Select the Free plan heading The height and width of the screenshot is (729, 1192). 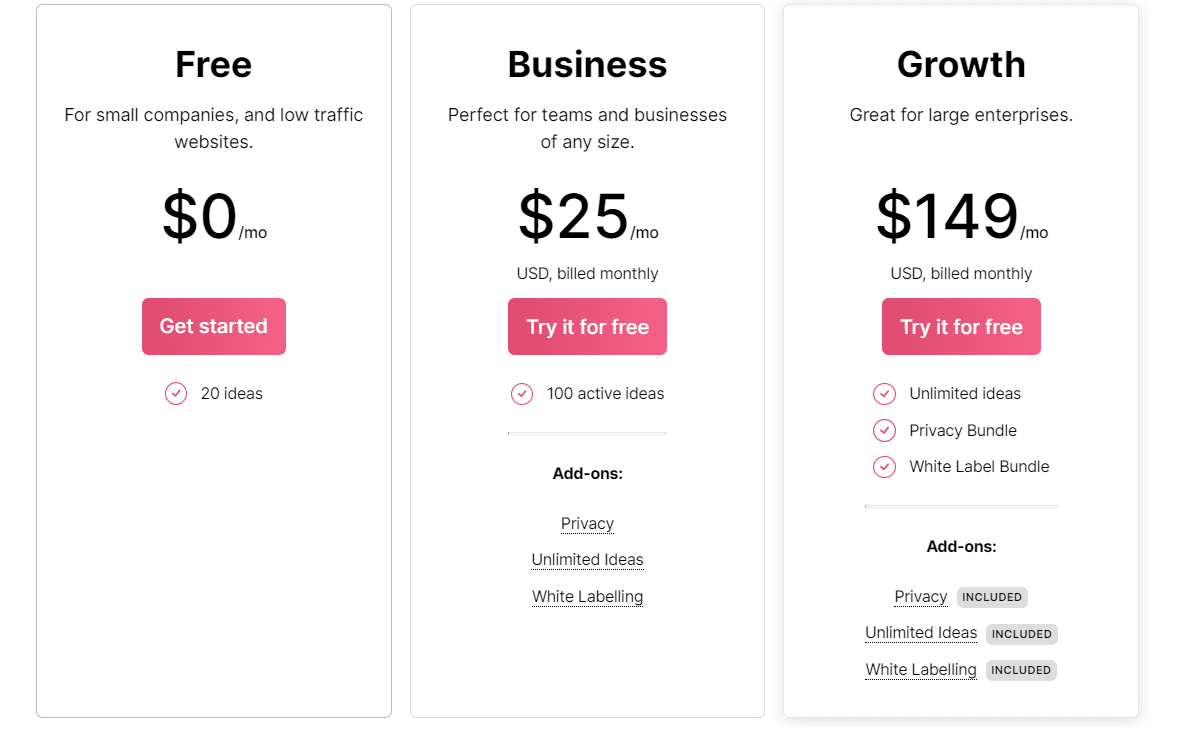coord(213,64)
